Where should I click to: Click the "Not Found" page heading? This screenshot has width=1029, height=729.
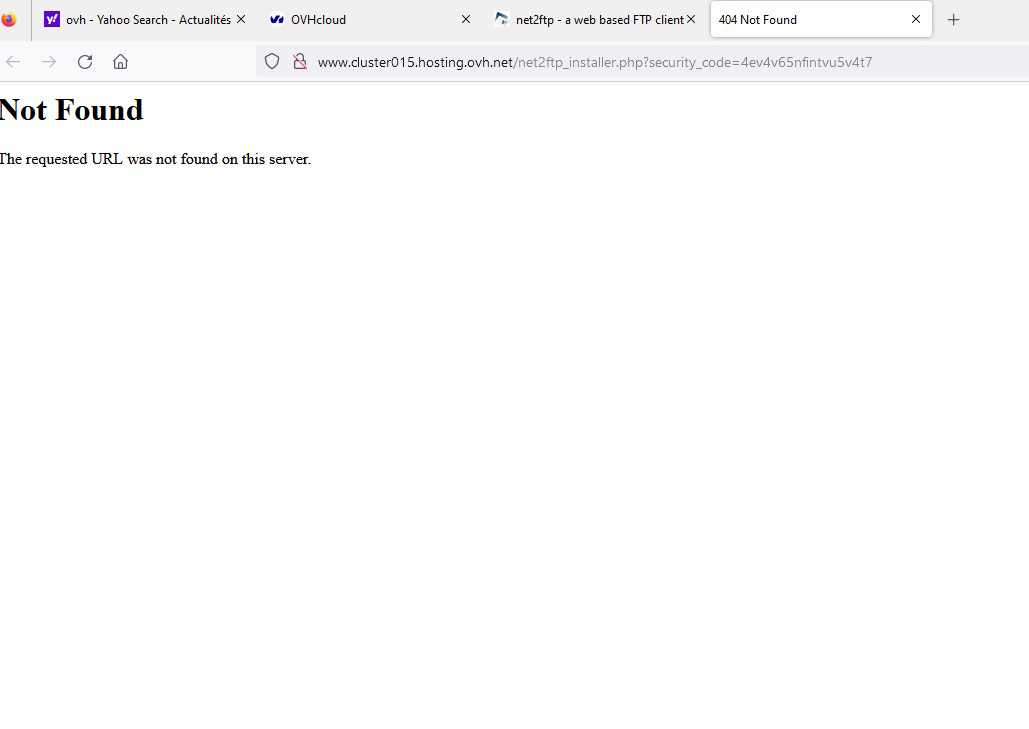point(72,110)
